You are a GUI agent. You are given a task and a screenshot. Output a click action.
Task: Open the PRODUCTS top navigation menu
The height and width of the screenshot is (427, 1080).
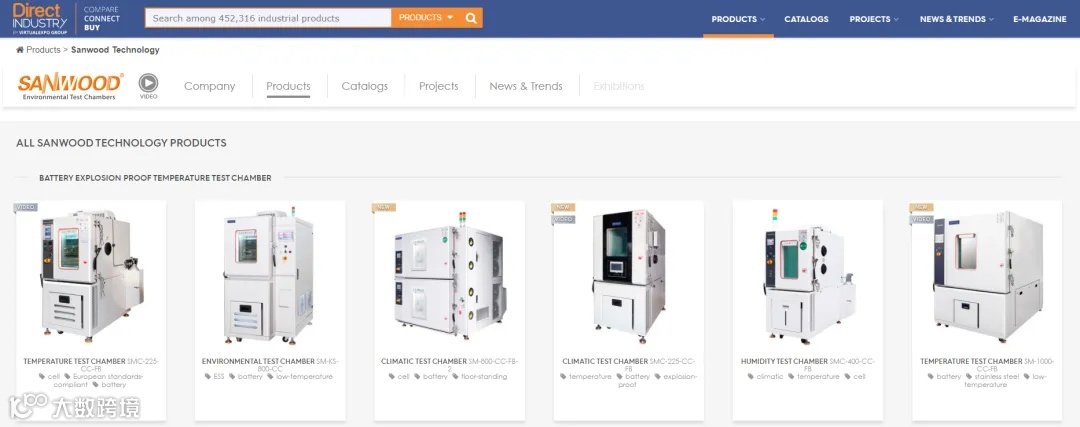(x=738, y=19)
